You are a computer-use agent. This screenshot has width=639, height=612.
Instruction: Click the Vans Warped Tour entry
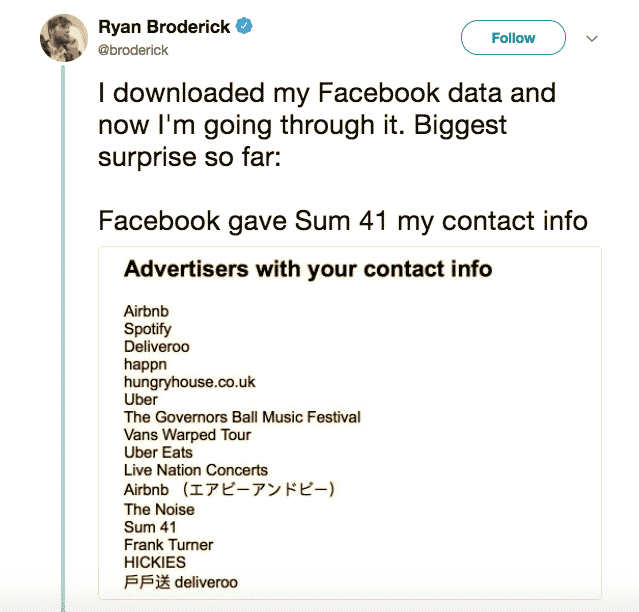pyautogui.click(x=187, y=435)
